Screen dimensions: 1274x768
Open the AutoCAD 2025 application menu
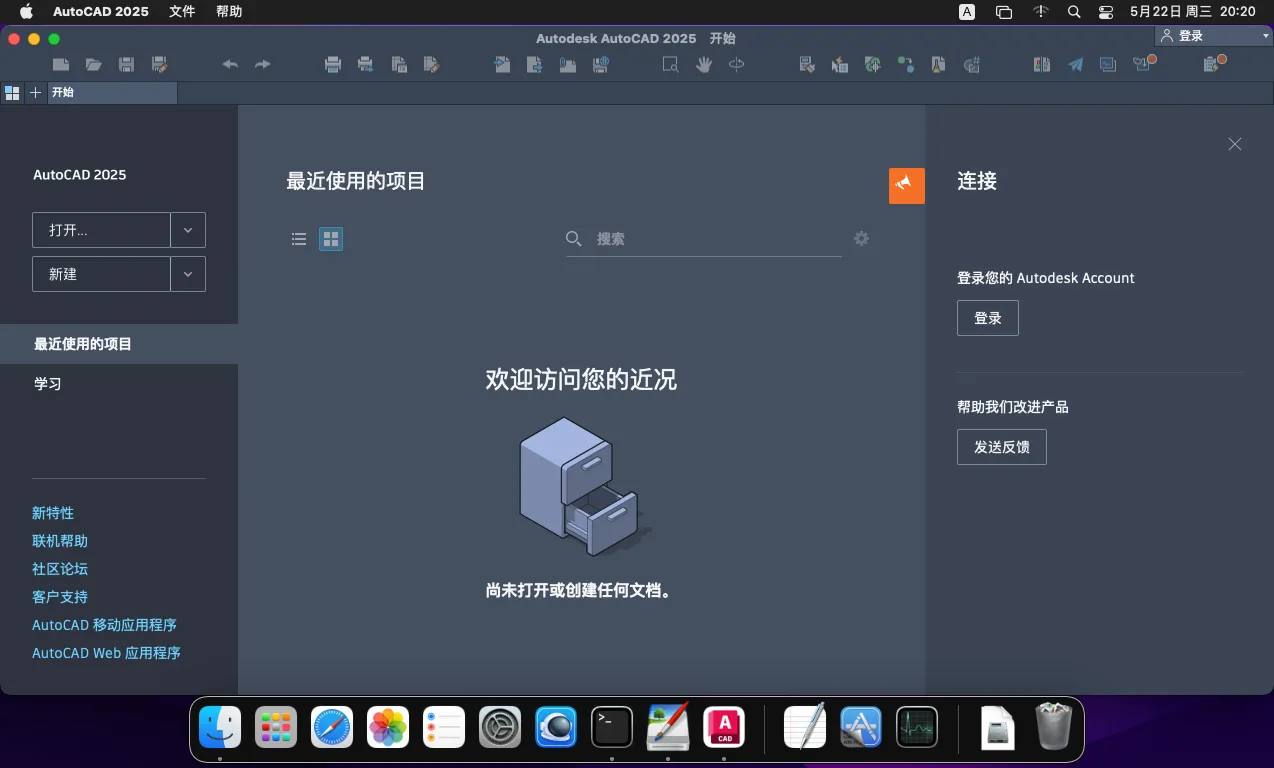click(100, 12)
